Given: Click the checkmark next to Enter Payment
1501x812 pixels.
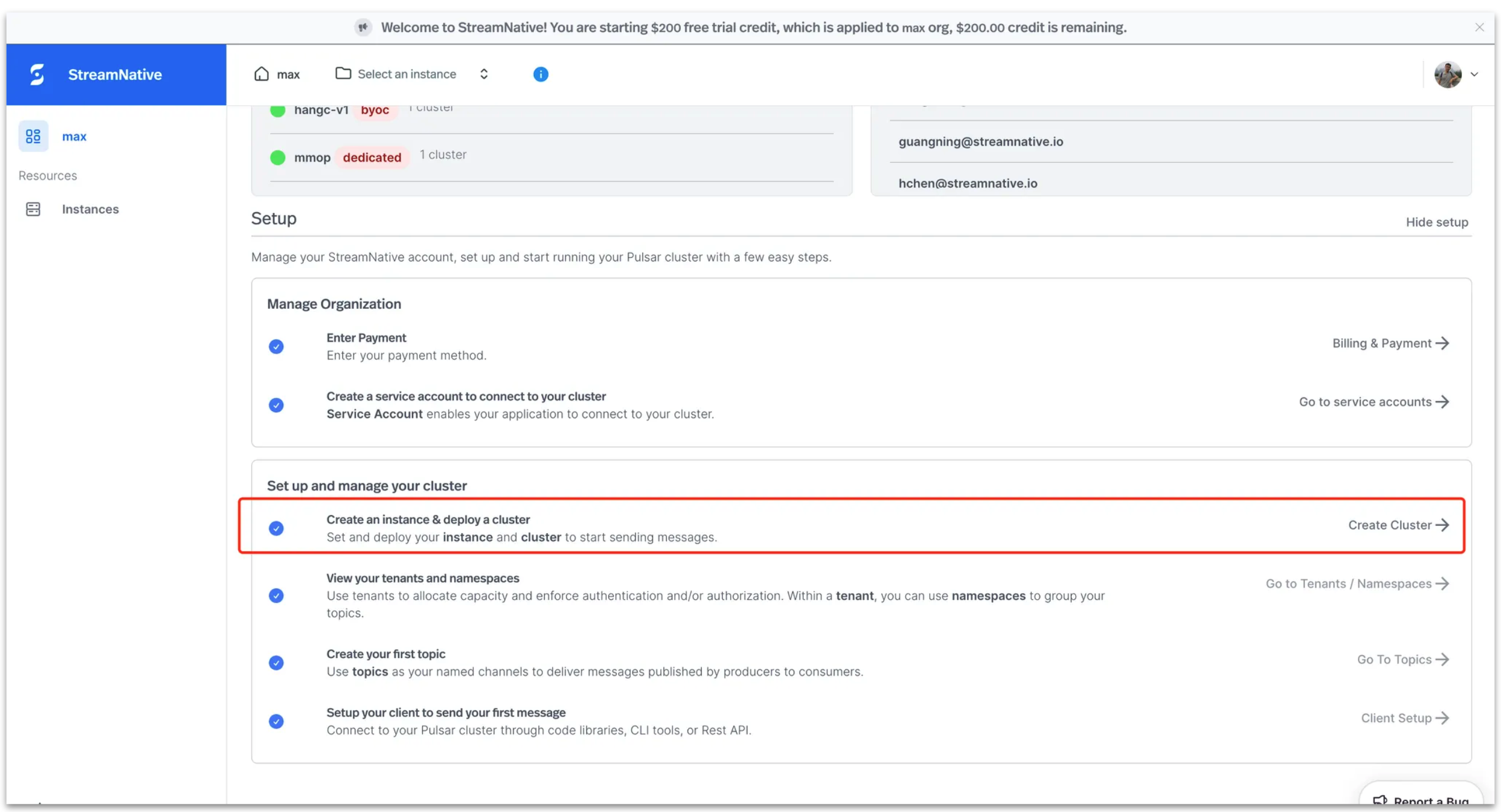Looking at the screenshot, I should (x=277, y=346).
